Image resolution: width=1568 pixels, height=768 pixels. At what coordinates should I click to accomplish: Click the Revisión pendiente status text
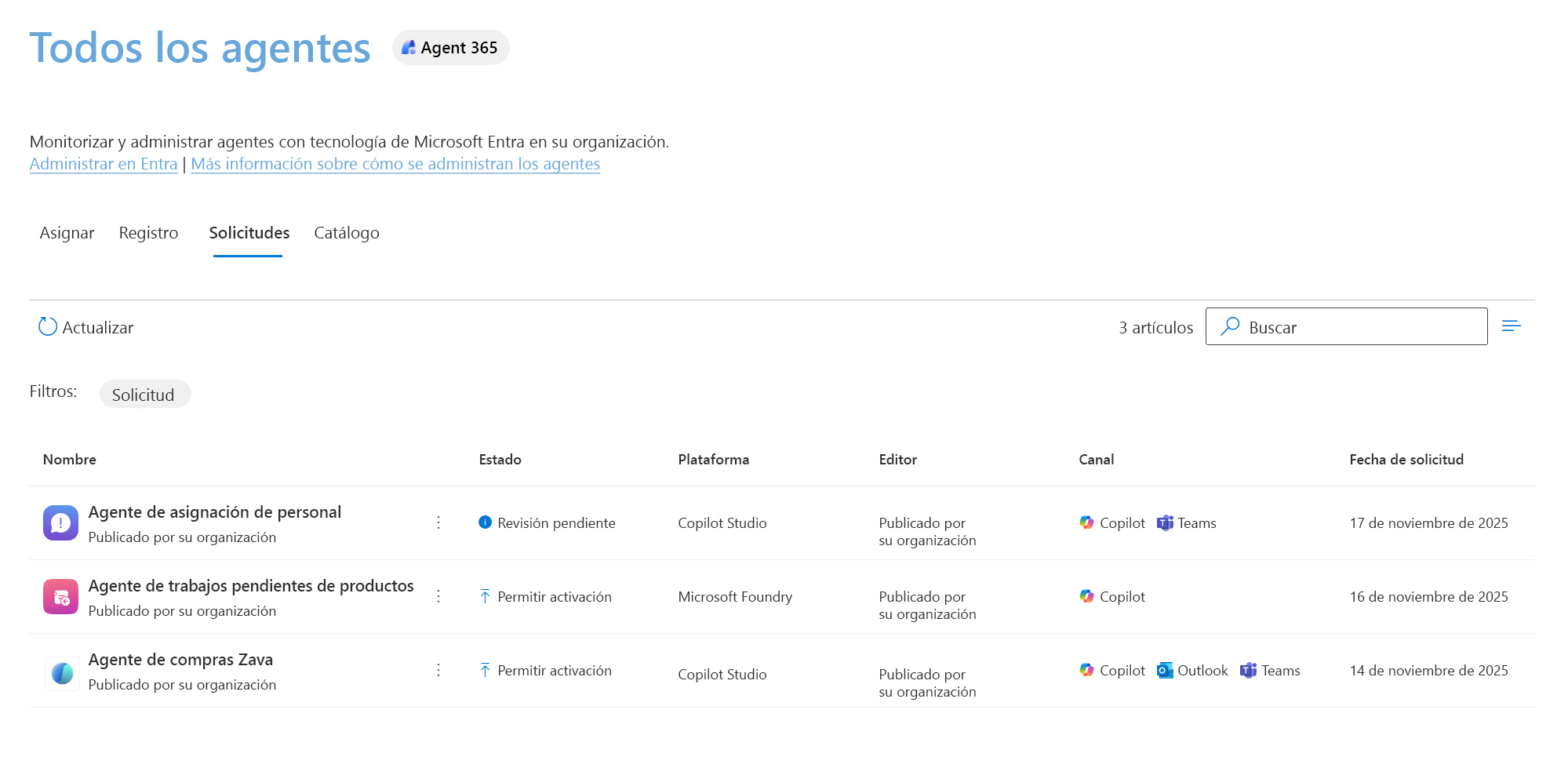click(556, 523)
